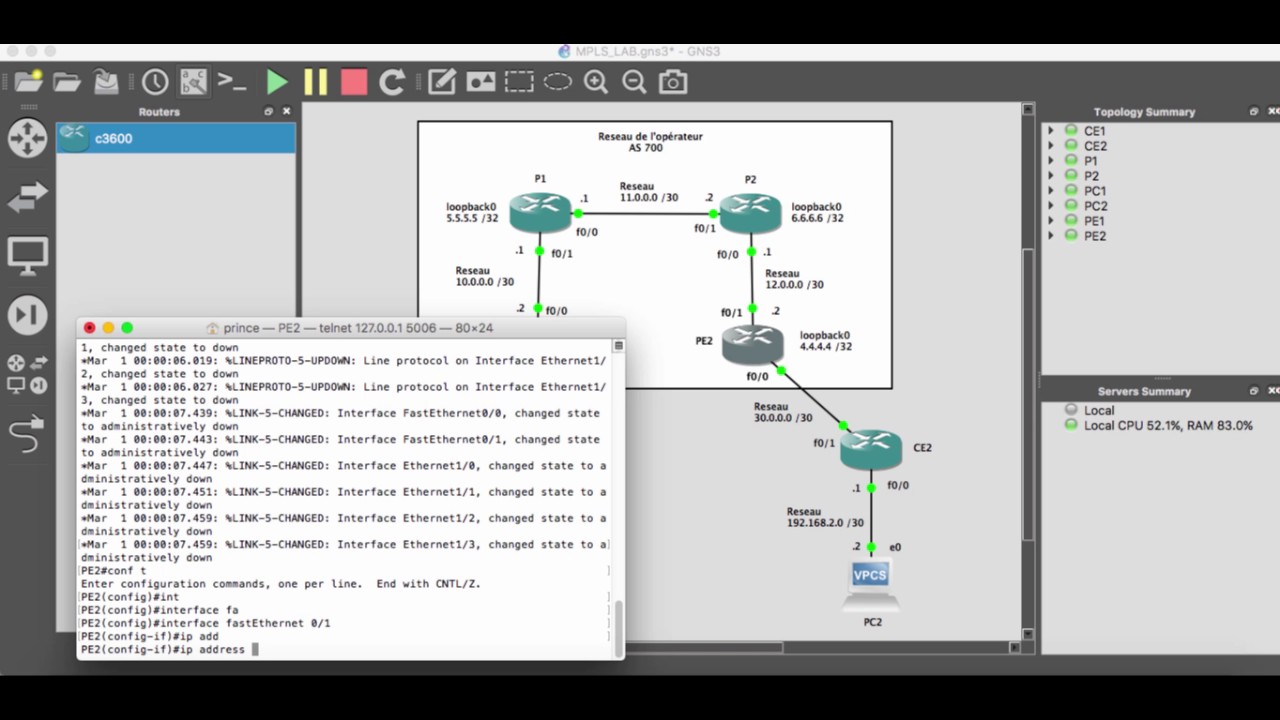This screenshot has width=1280, height=720.
Task: Expand PC2 in Topology Summary
Action: (1051, 206)
